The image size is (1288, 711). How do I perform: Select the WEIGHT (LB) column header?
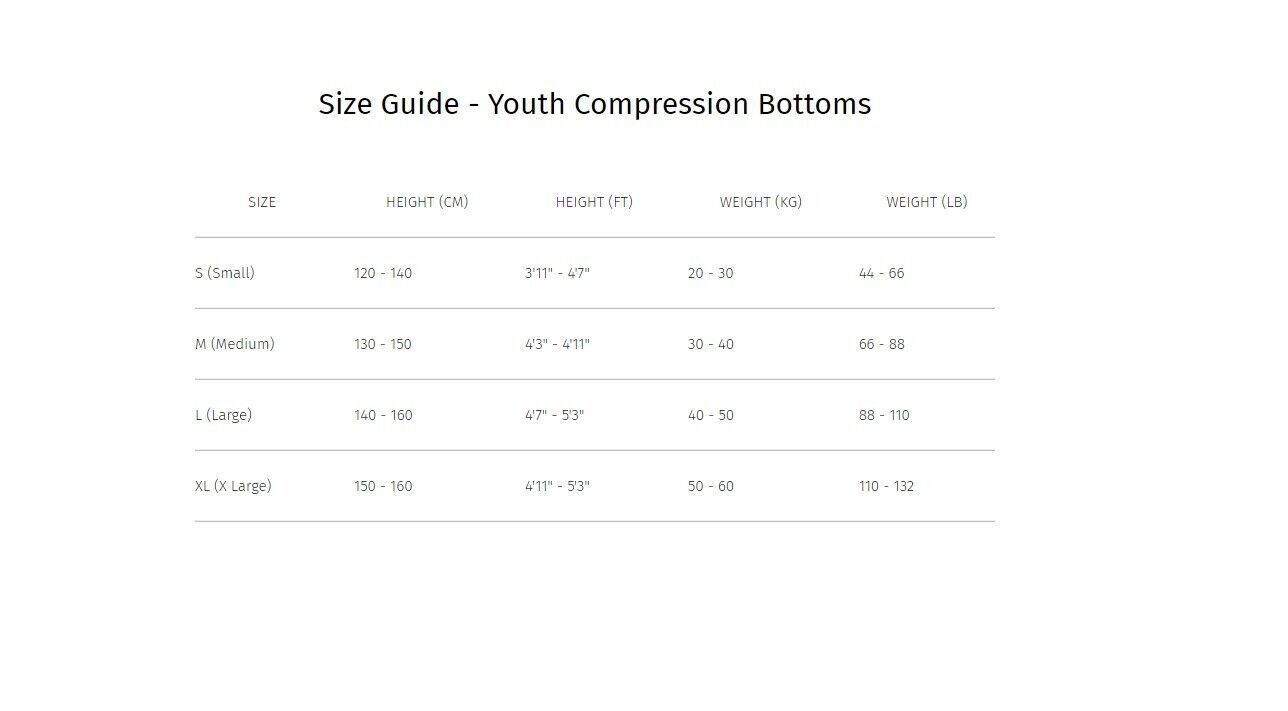[927, 202]
